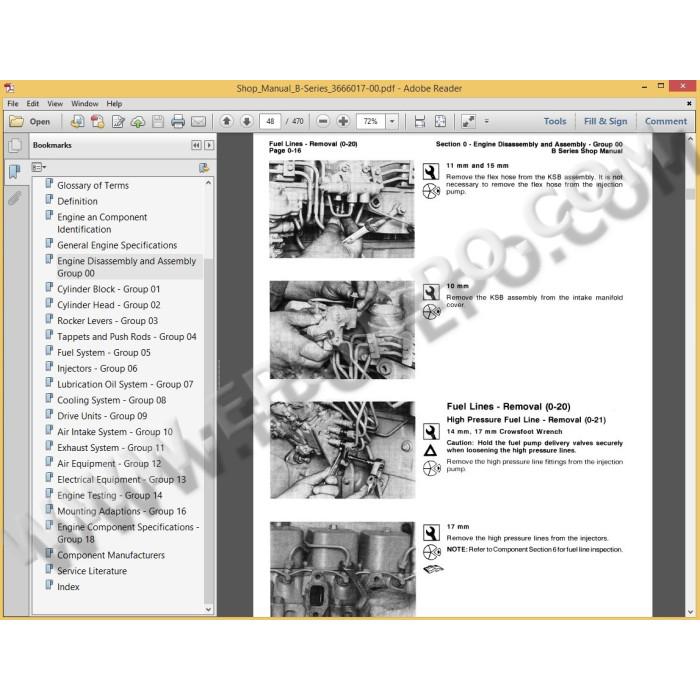Expand the Bookmarks panel right arrow
The image size is (700, 700).
point(209,145)
